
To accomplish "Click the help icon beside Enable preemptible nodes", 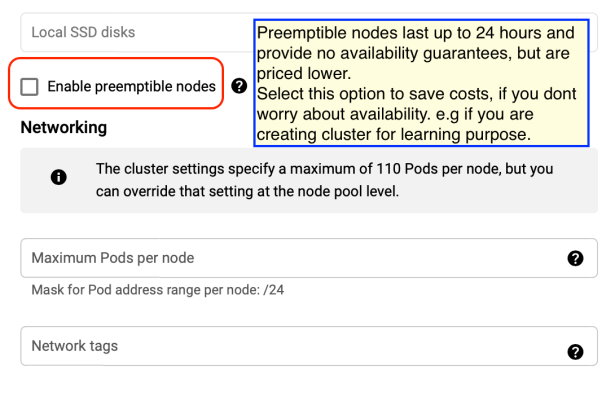I will pyautogui.click(x=239, y=86).
